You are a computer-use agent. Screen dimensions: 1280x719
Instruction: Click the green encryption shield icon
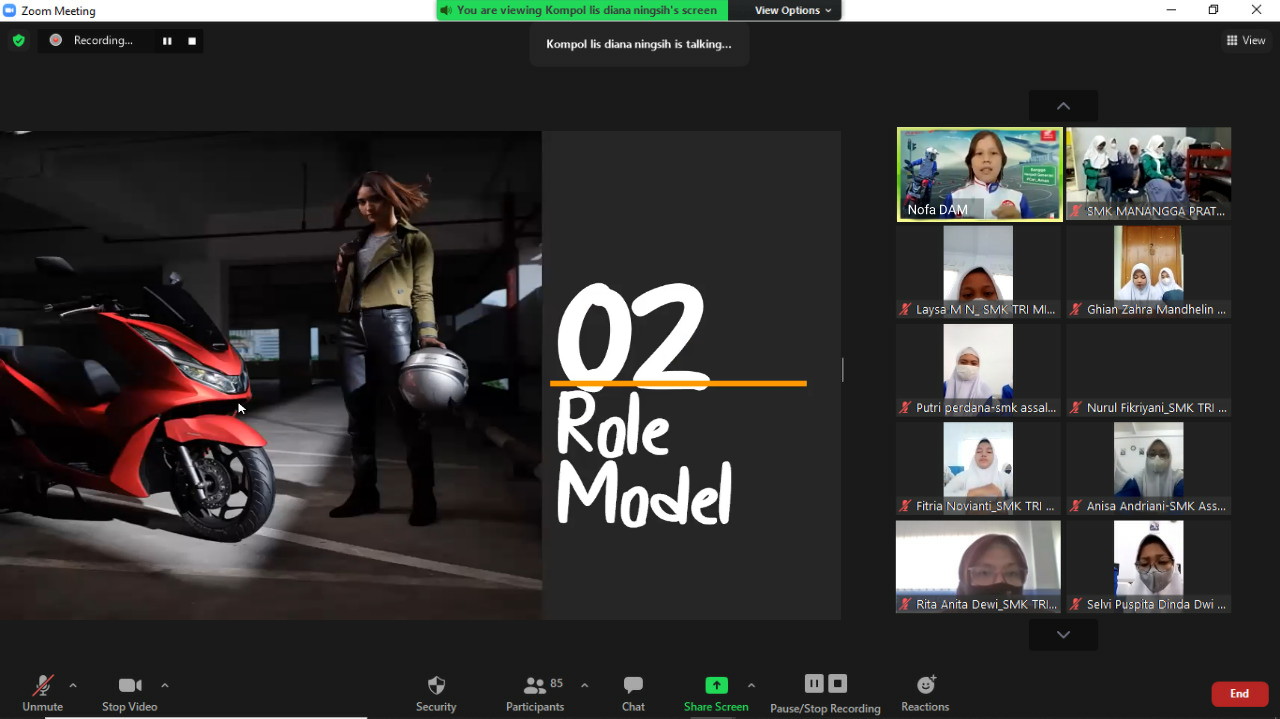pyautogui.click(x=18, y=41)
